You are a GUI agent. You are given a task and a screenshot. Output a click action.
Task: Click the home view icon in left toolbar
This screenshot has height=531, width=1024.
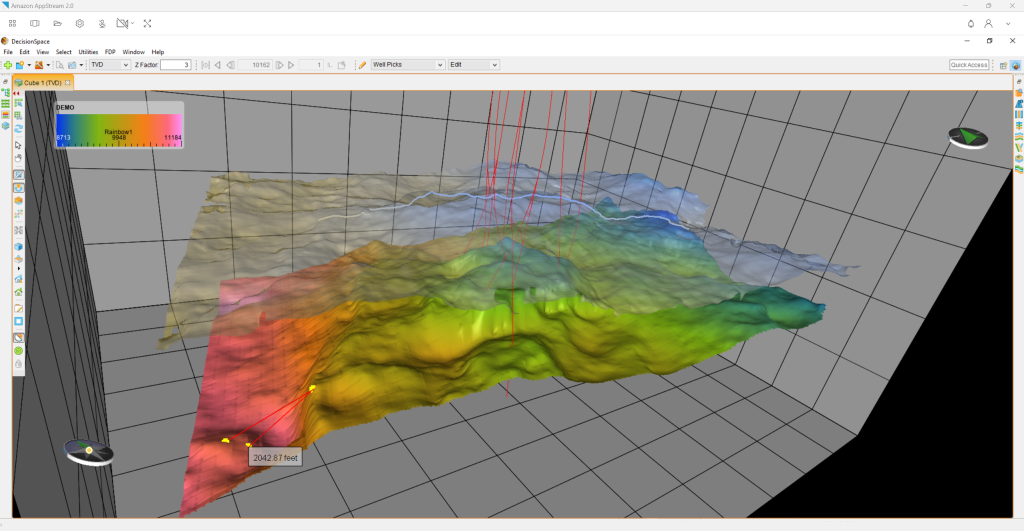tap(18, 279)
